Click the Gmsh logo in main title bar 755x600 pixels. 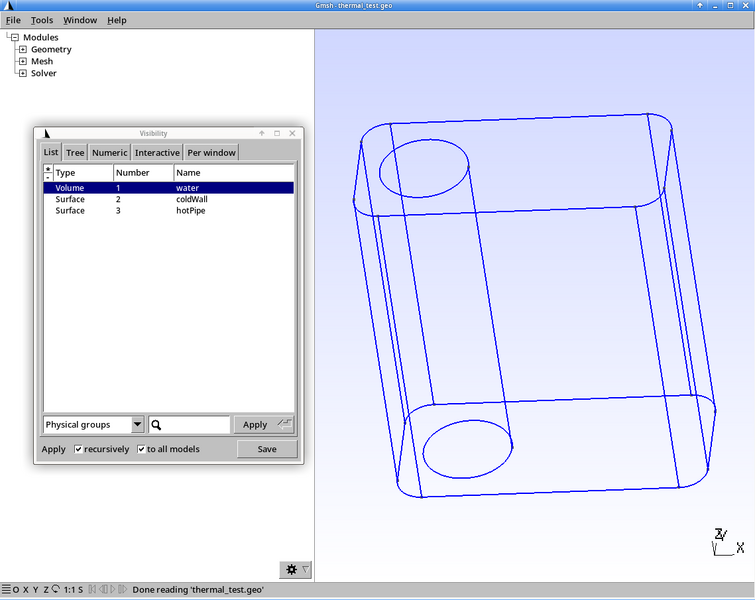tap(8, 5)
